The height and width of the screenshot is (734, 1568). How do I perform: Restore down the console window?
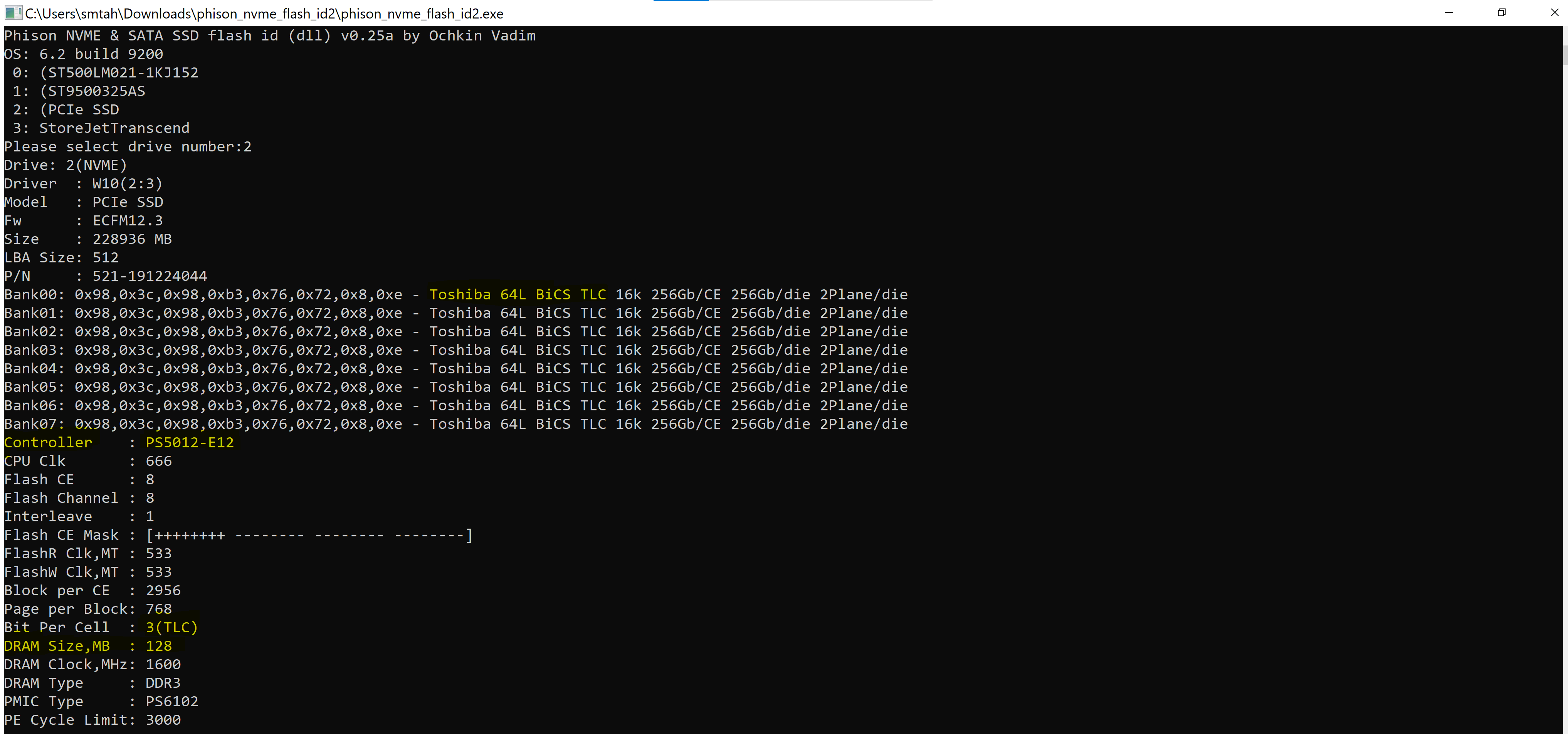coord(1502,13)
